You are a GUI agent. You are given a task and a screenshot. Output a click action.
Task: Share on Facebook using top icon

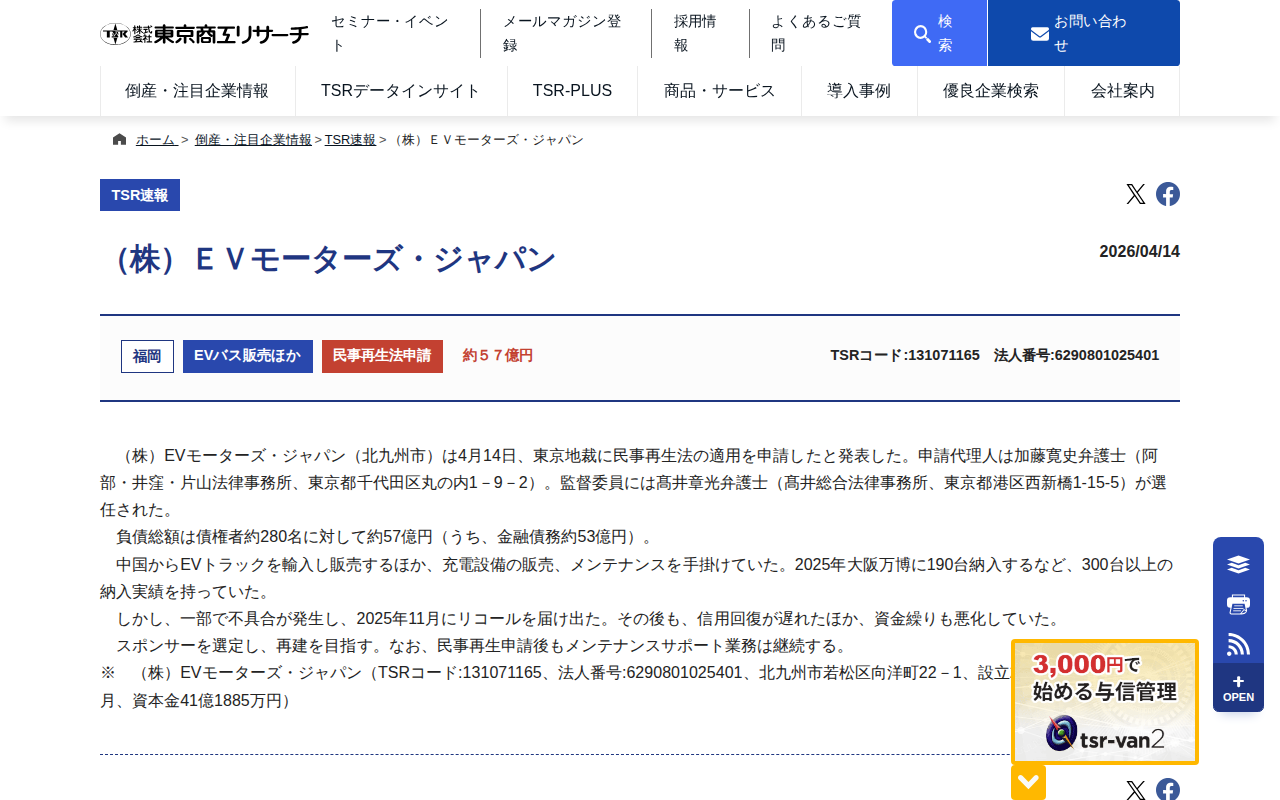coord(1168,194)
